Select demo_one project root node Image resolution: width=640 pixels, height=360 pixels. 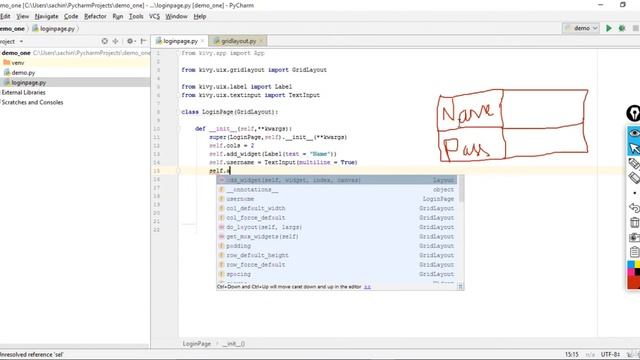click(x=16, y=53)
